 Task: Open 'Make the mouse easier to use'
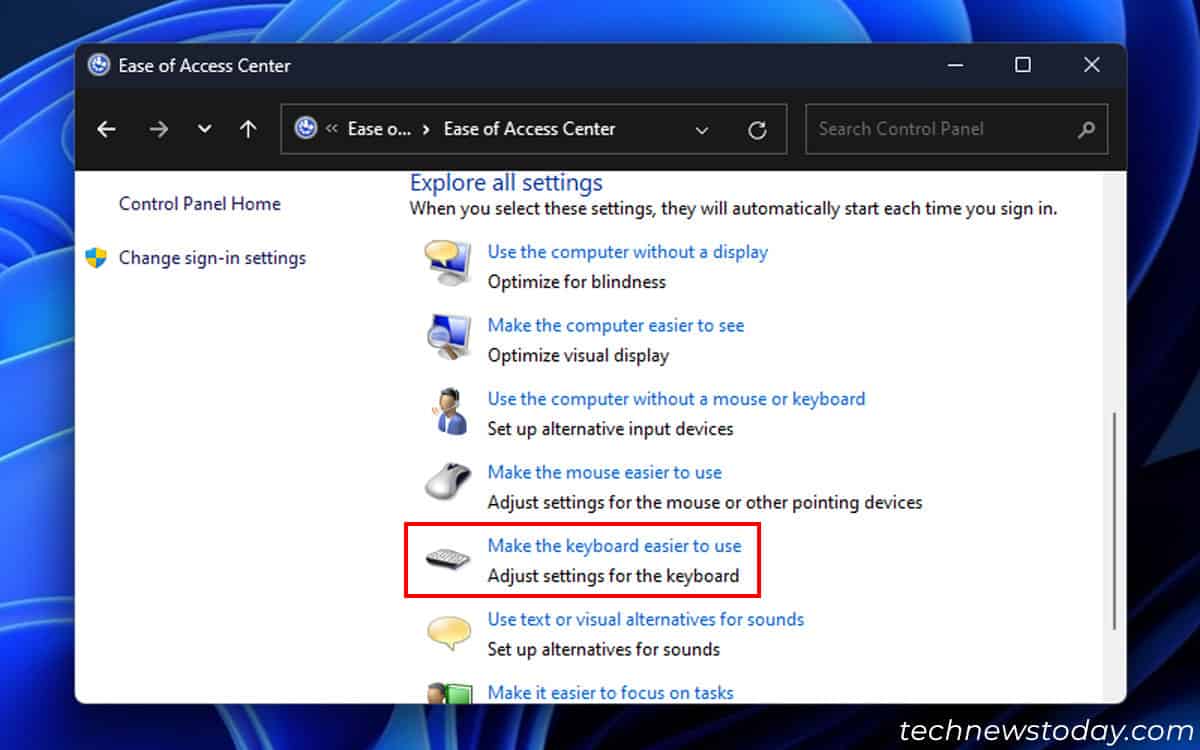[x=604, y=472]
